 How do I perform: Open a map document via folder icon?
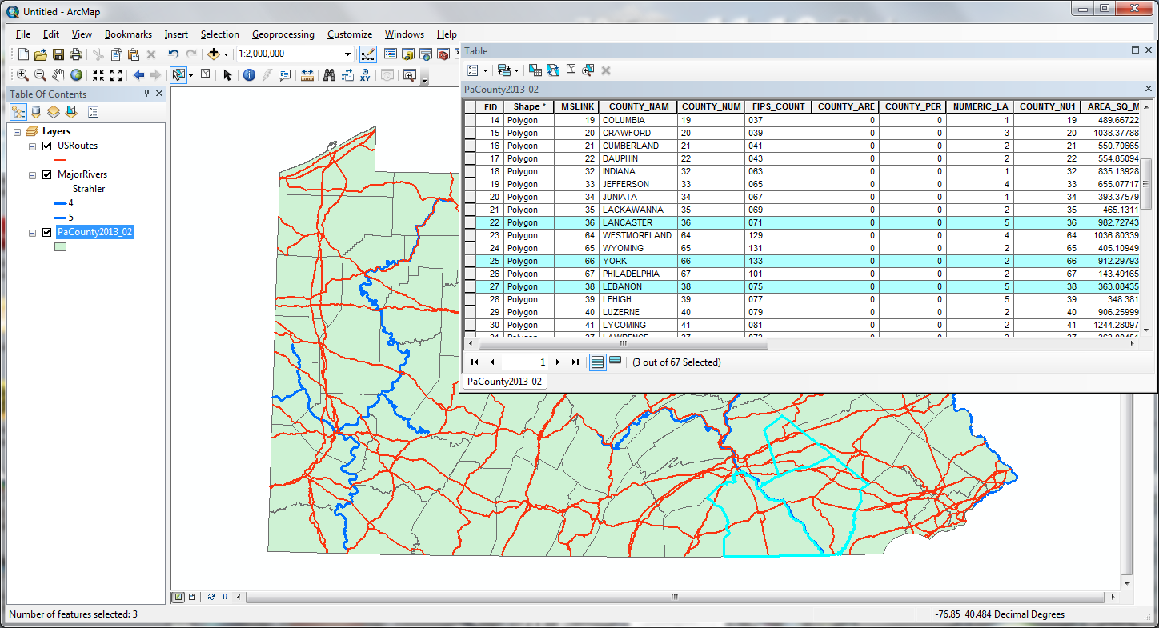point(40,55)
